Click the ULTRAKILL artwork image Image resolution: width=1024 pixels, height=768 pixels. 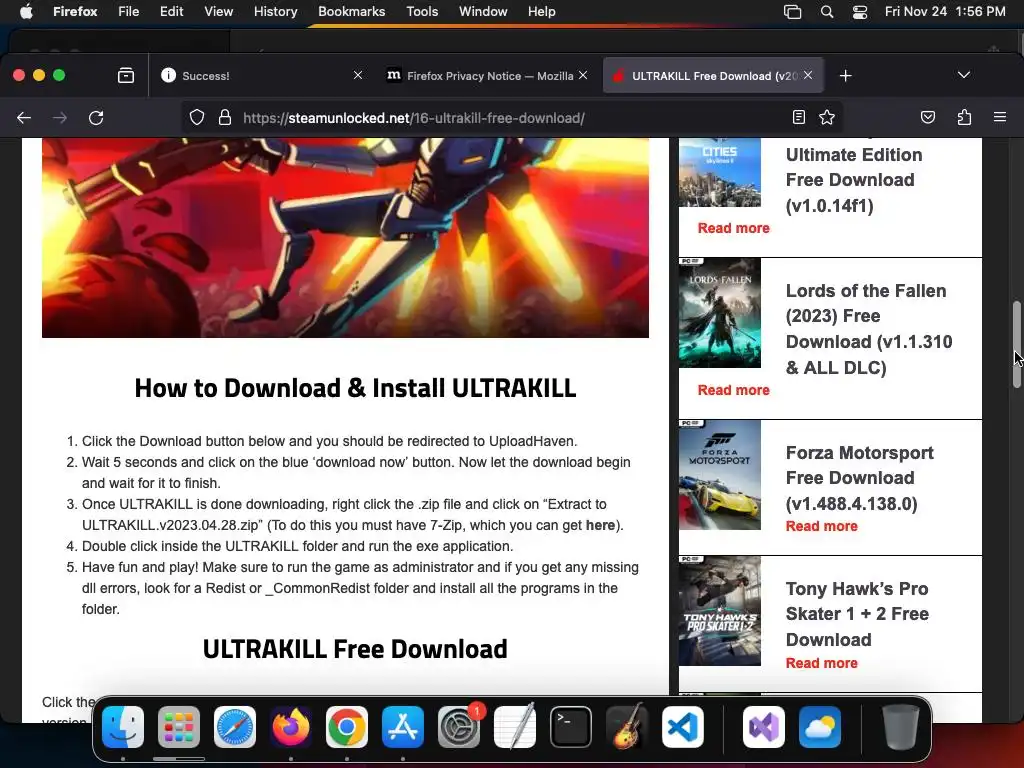click(x=345, y=238)
